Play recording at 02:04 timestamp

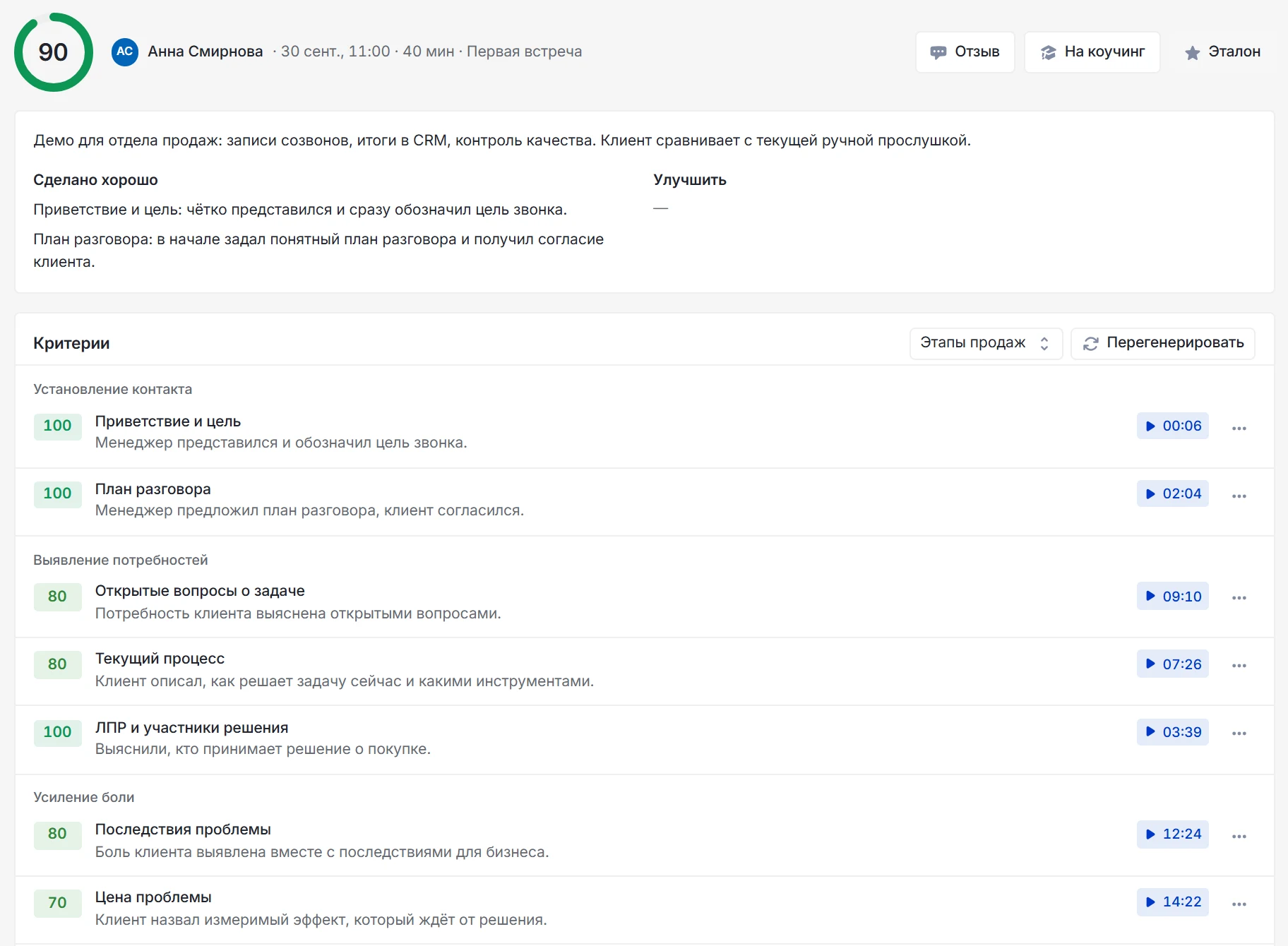[x=1172, y=493]
